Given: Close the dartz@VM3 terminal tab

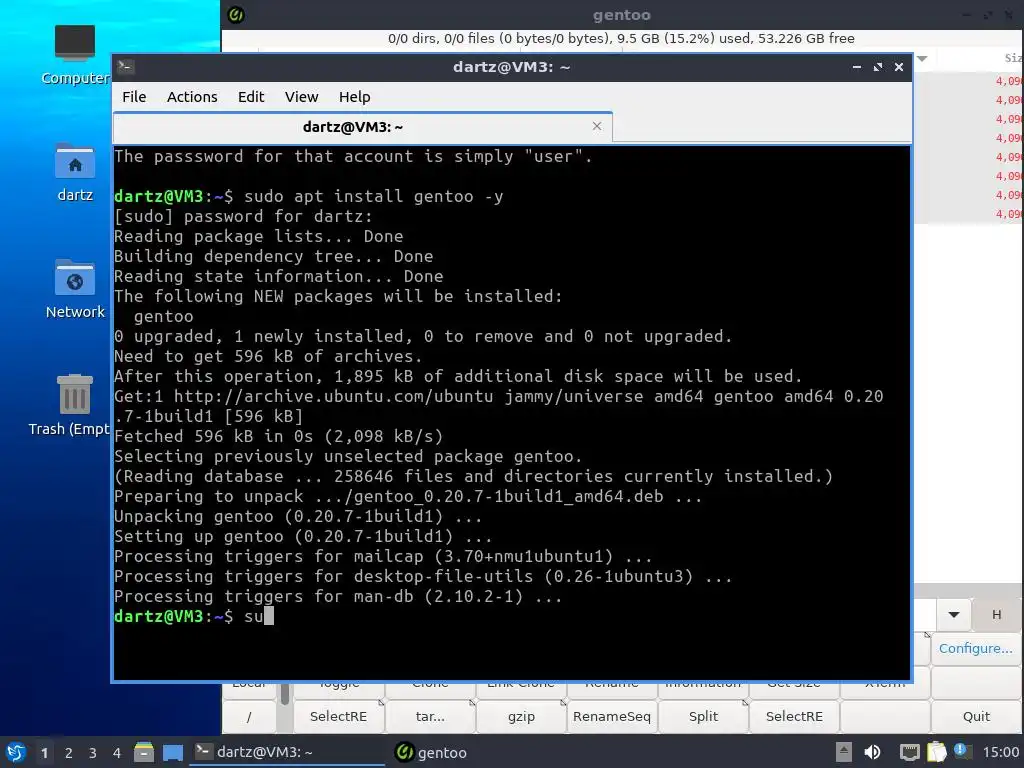Looking at the screenshot, I should tap(597, 126).
